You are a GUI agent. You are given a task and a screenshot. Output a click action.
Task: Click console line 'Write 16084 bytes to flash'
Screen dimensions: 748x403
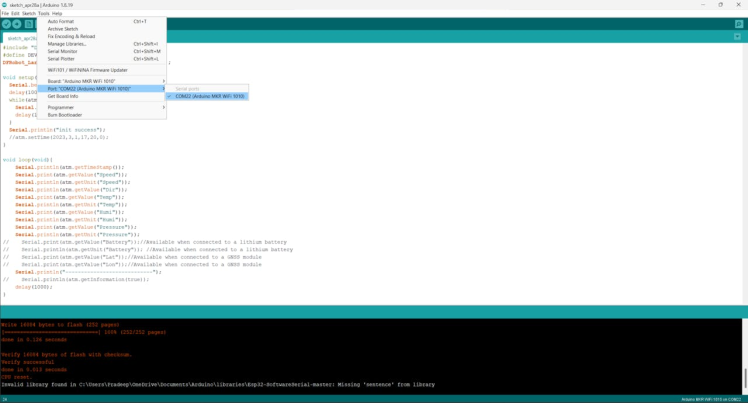[60, 325]
